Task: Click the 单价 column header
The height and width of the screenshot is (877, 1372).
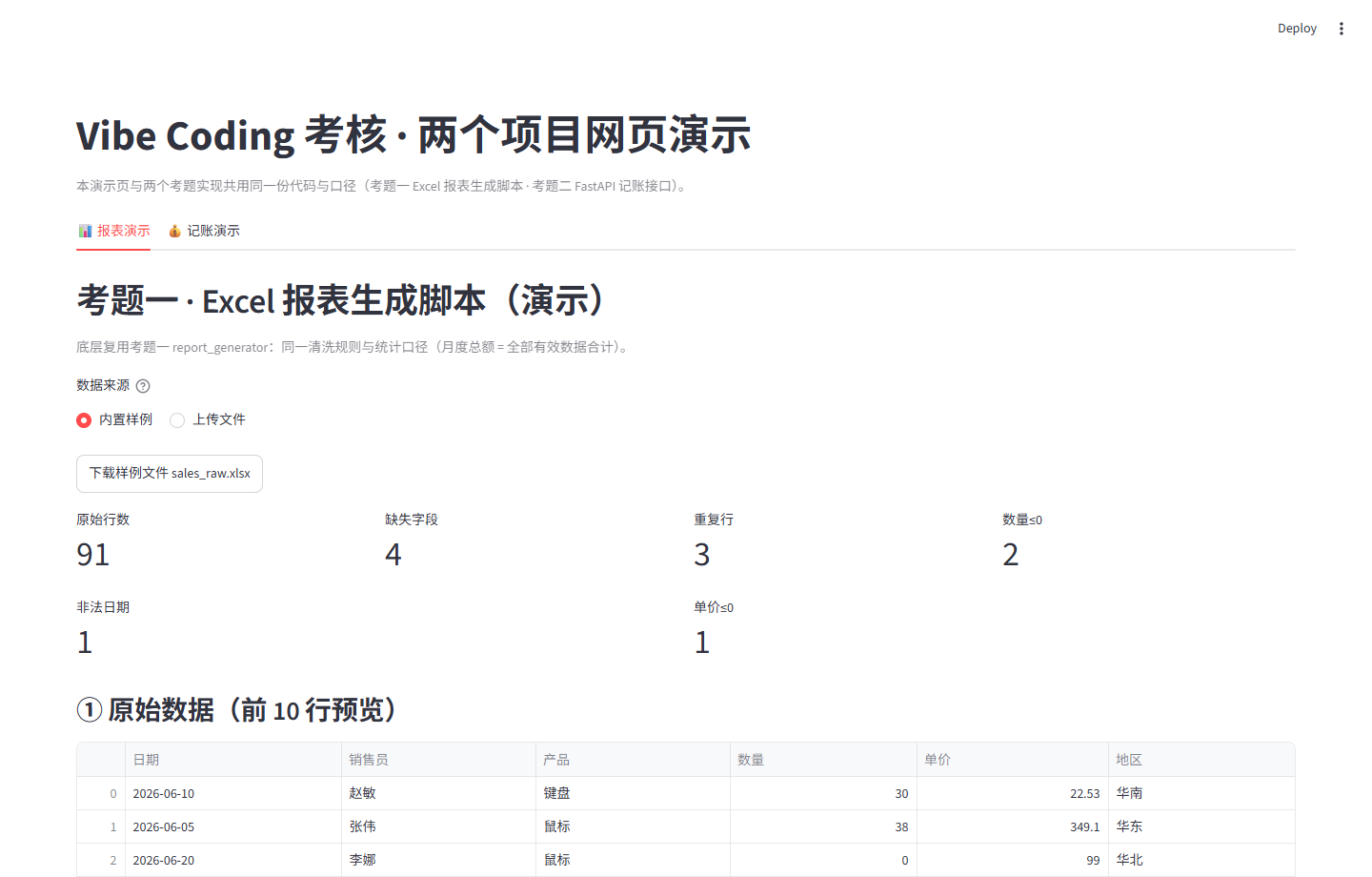Action: tap(1012, 760)
